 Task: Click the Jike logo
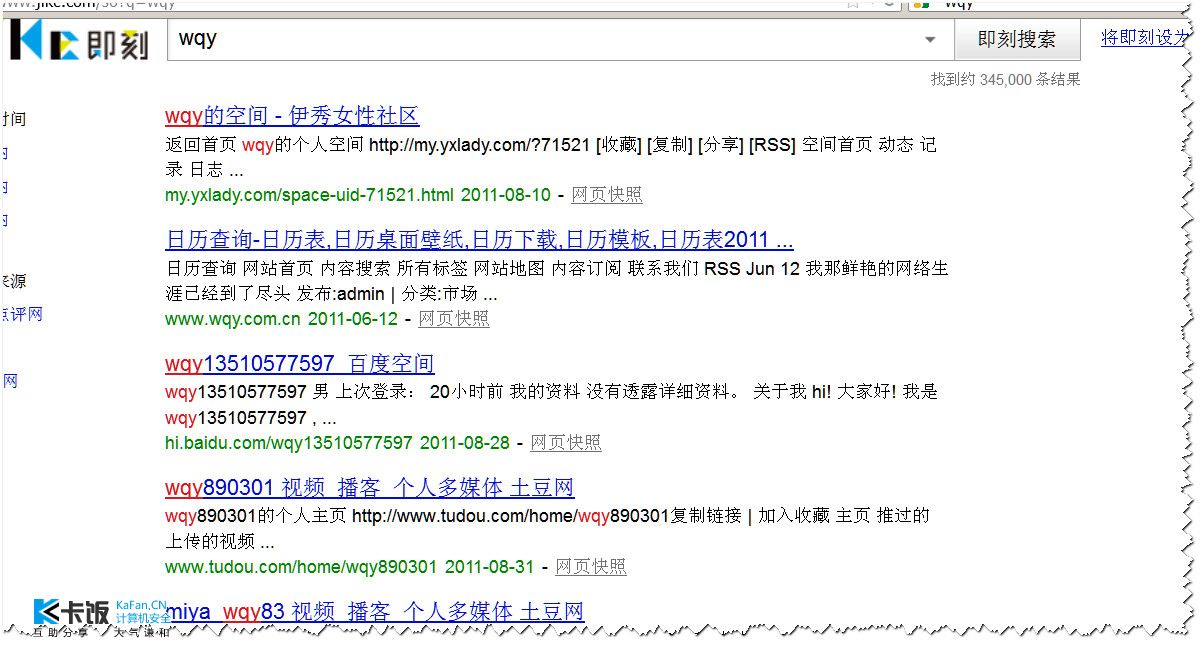pyautogui.click(x=78, y=40)
